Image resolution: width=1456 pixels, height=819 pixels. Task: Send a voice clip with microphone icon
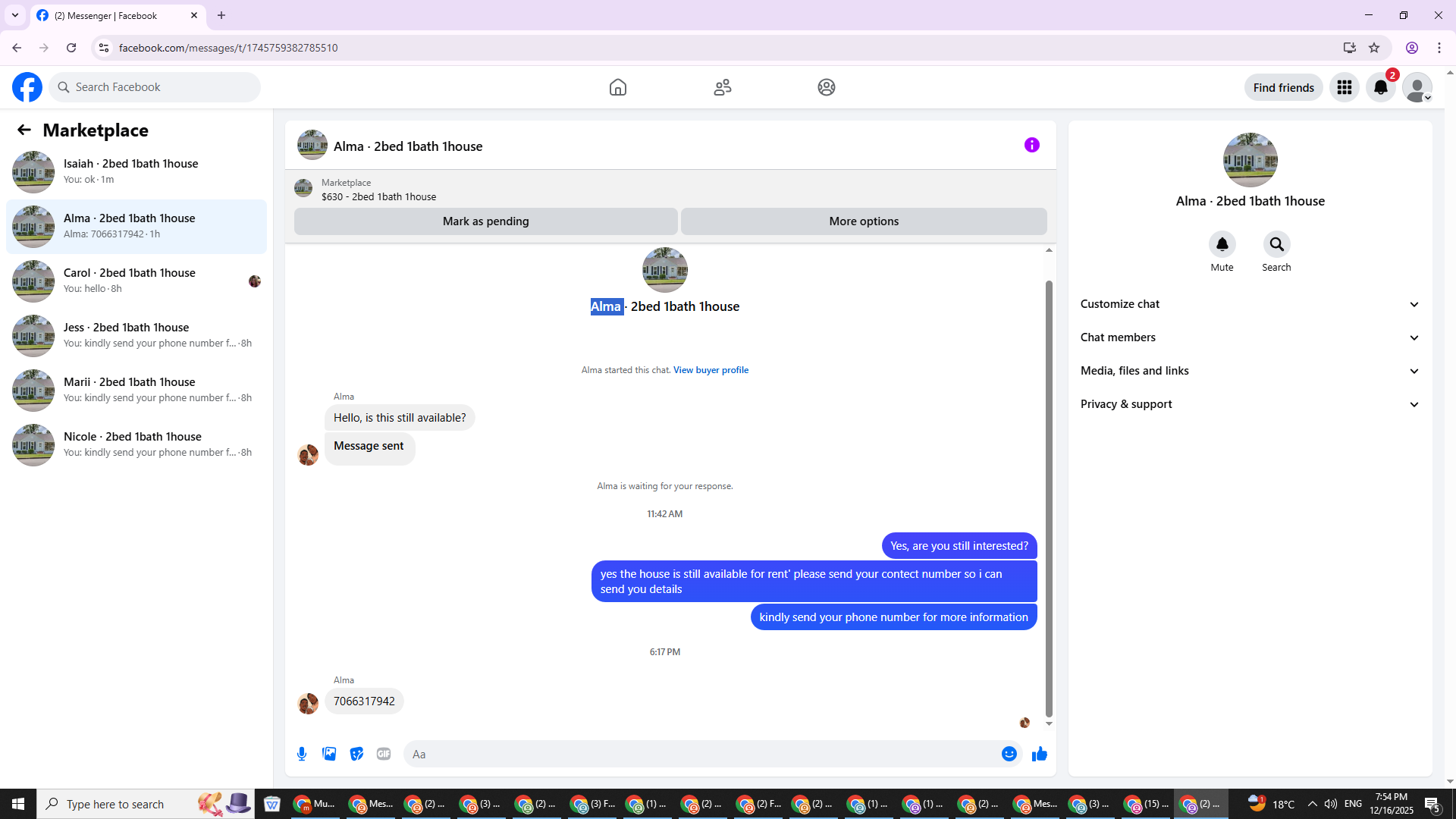coord(302,754)
